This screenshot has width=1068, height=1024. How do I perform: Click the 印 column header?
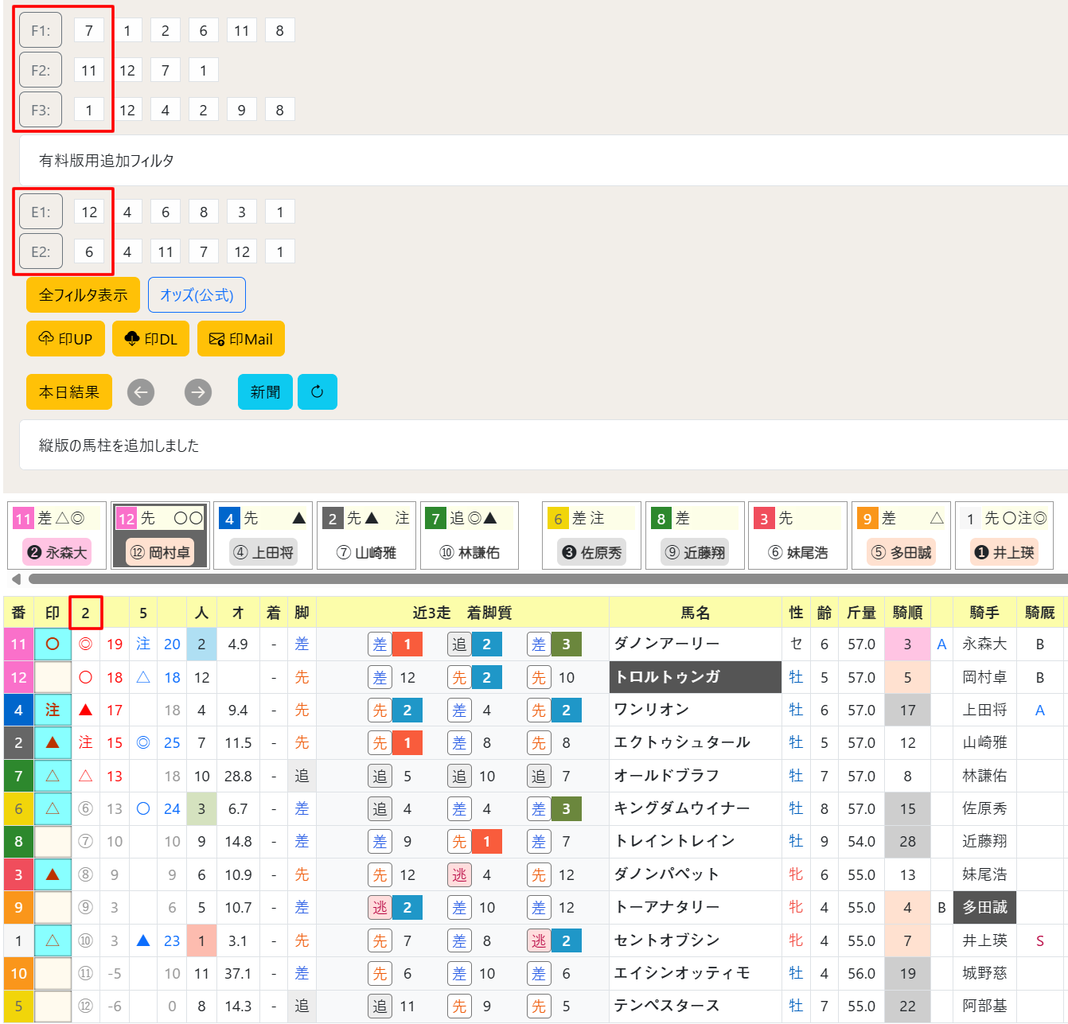point(52,612)
